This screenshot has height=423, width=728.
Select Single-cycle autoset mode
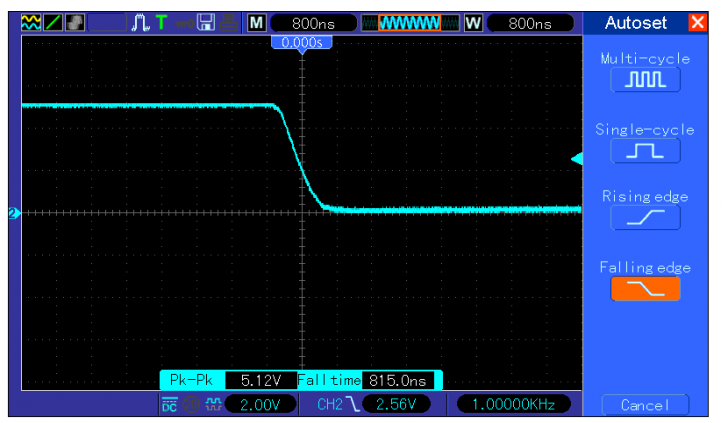[x=645, y=150]
